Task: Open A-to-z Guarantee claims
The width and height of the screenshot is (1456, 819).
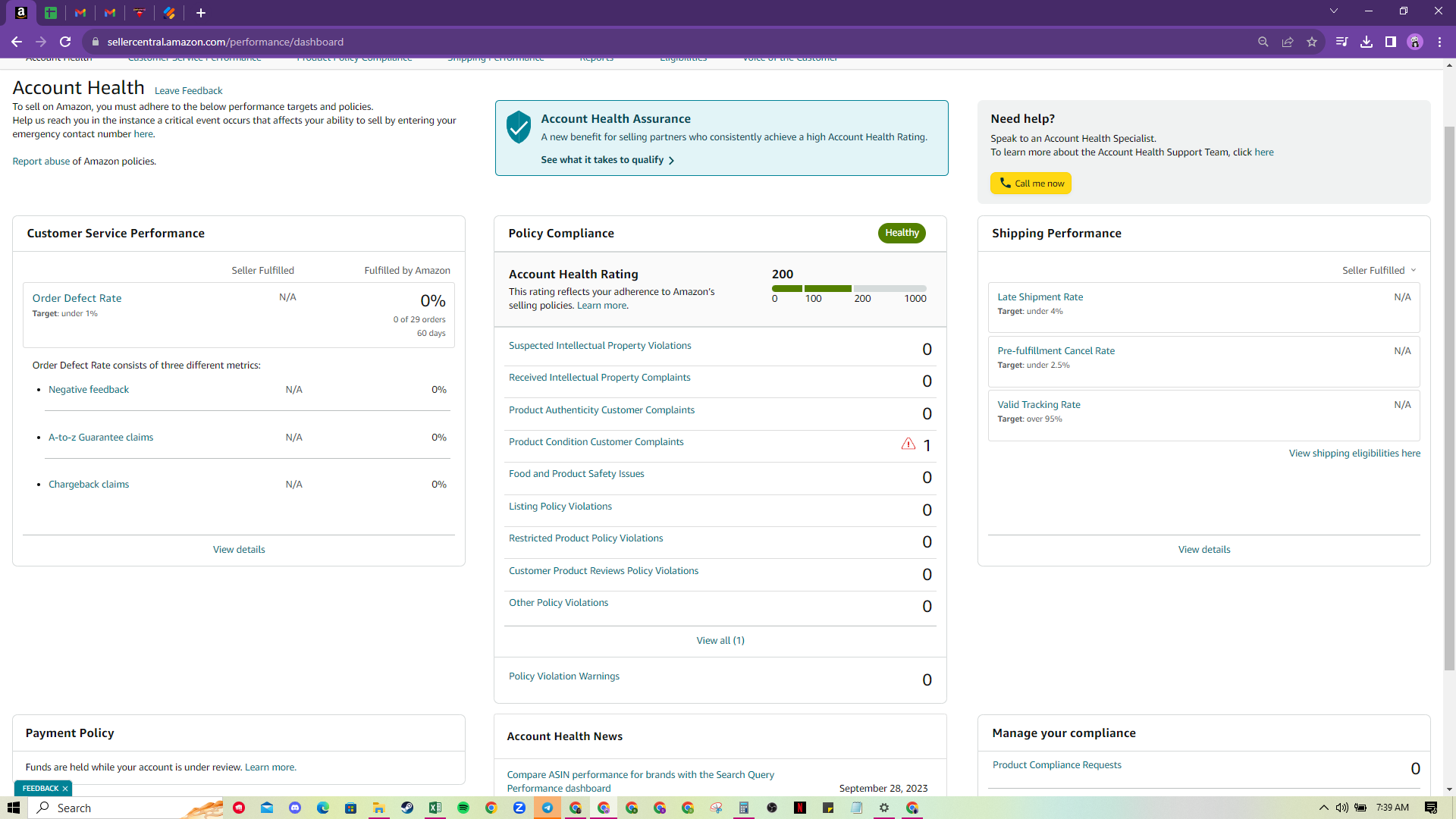Action: pyautogui.click(x=101, y=438)
